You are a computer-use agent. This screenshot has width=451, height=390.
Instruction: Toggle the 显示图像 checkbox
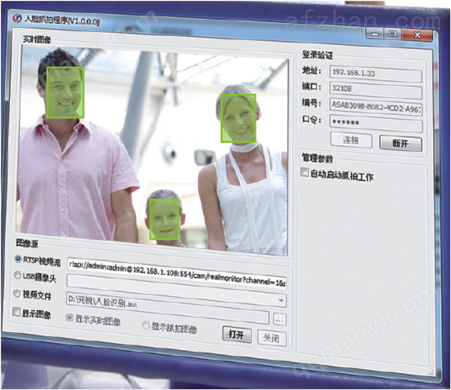tap(16, 312)
